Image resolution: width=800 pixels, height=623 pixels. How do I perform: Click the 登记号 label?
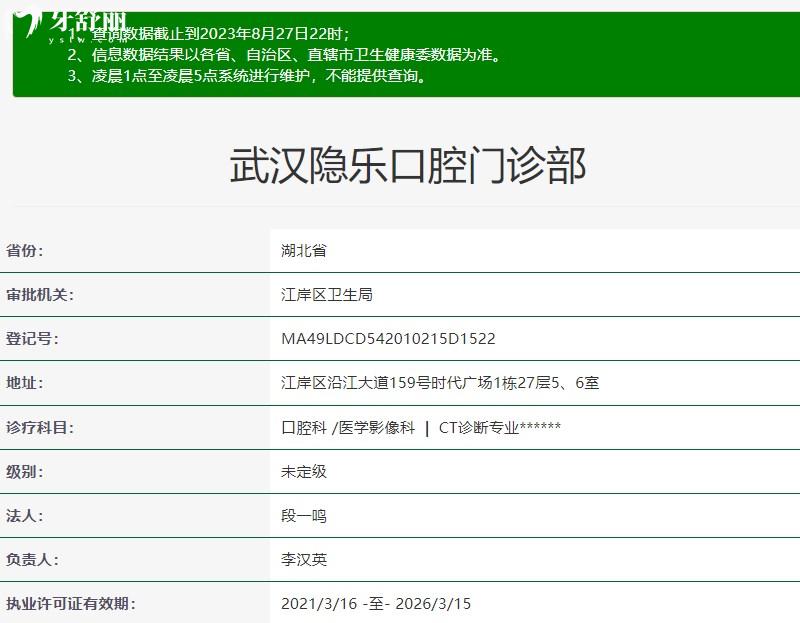coord(32,338)
